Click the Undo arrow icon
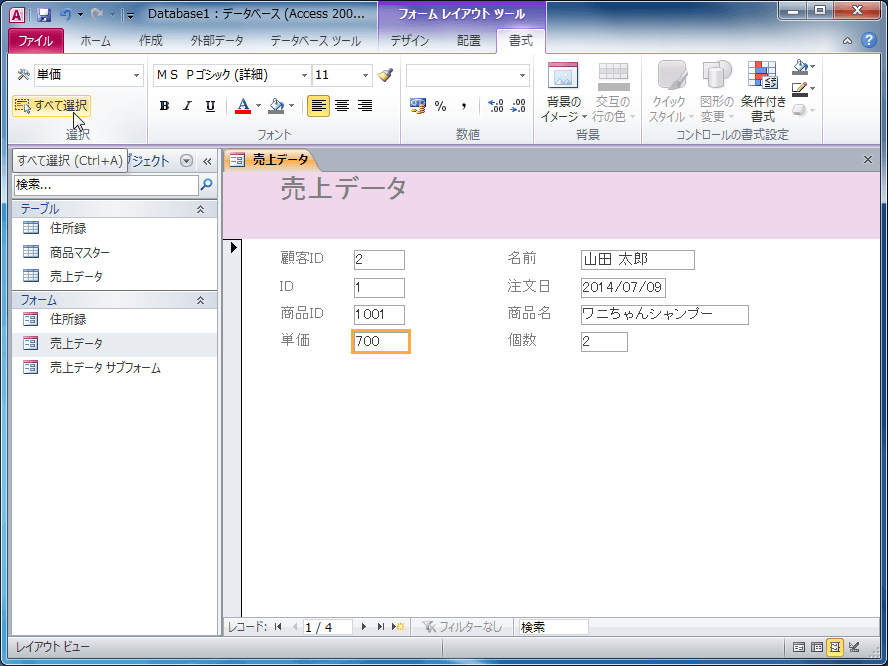Image resolution: width=888 pixels, height=666 pixels. (x=66, y=15)
